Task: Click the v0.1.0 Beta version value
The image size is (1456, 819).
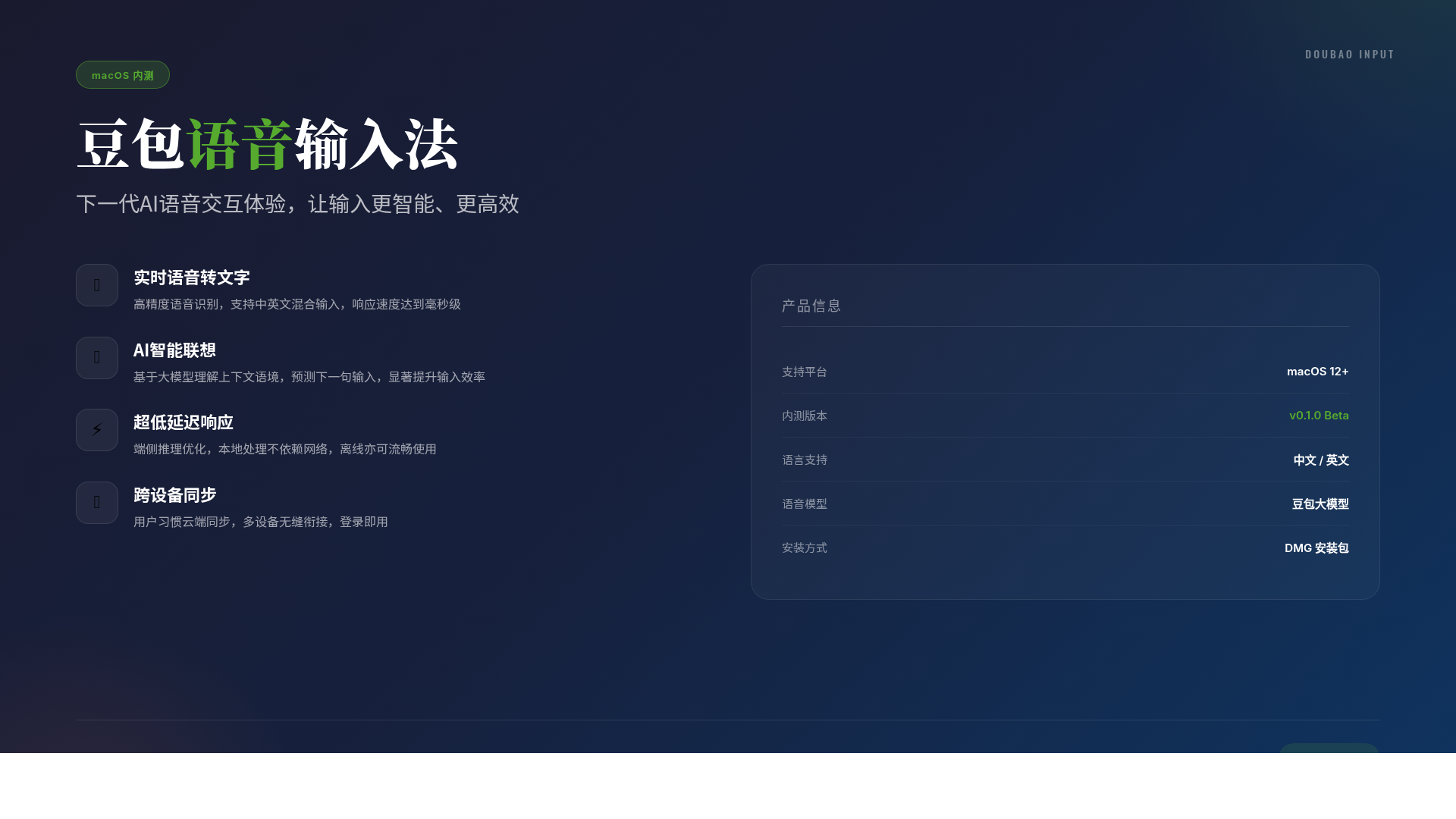Action: (x=1319, y=416)
